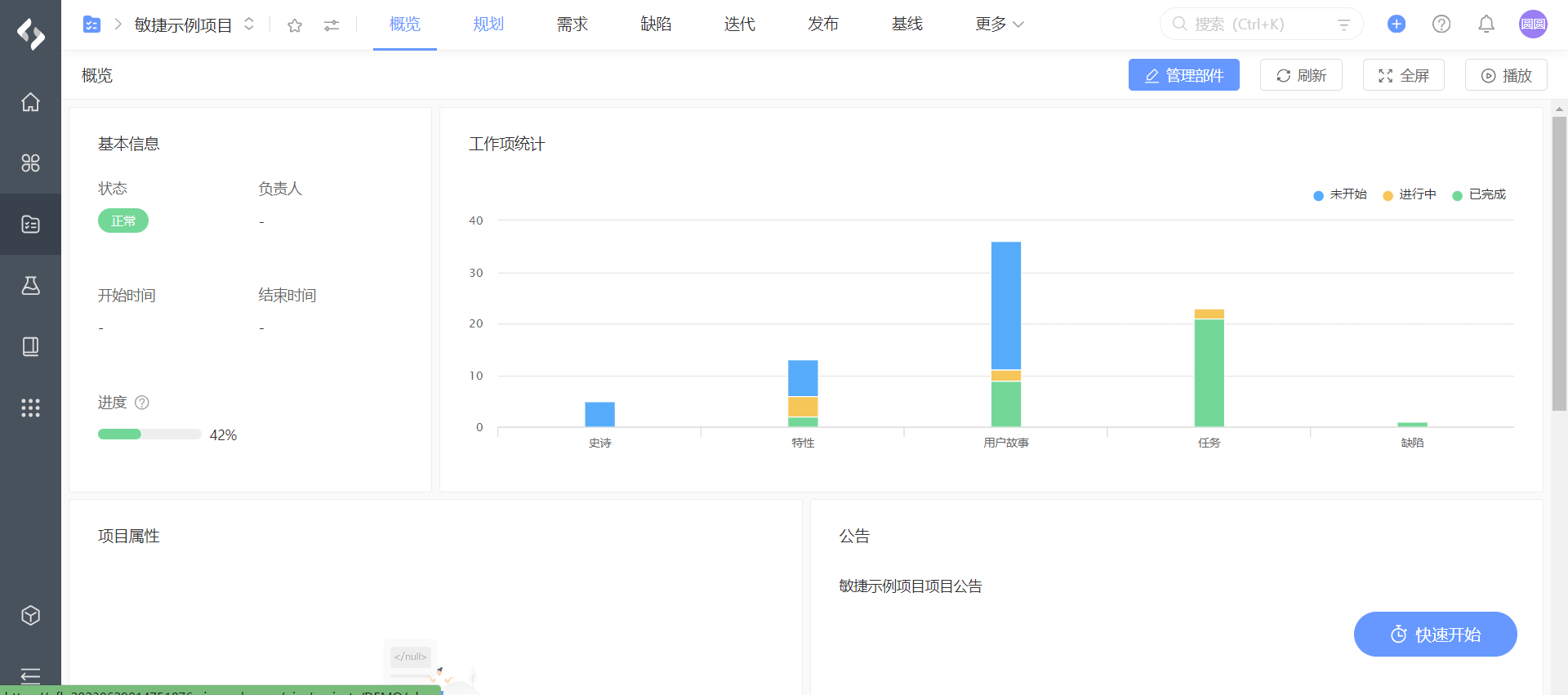
Task: Open the notifications bell
Action: point(1486,24)
